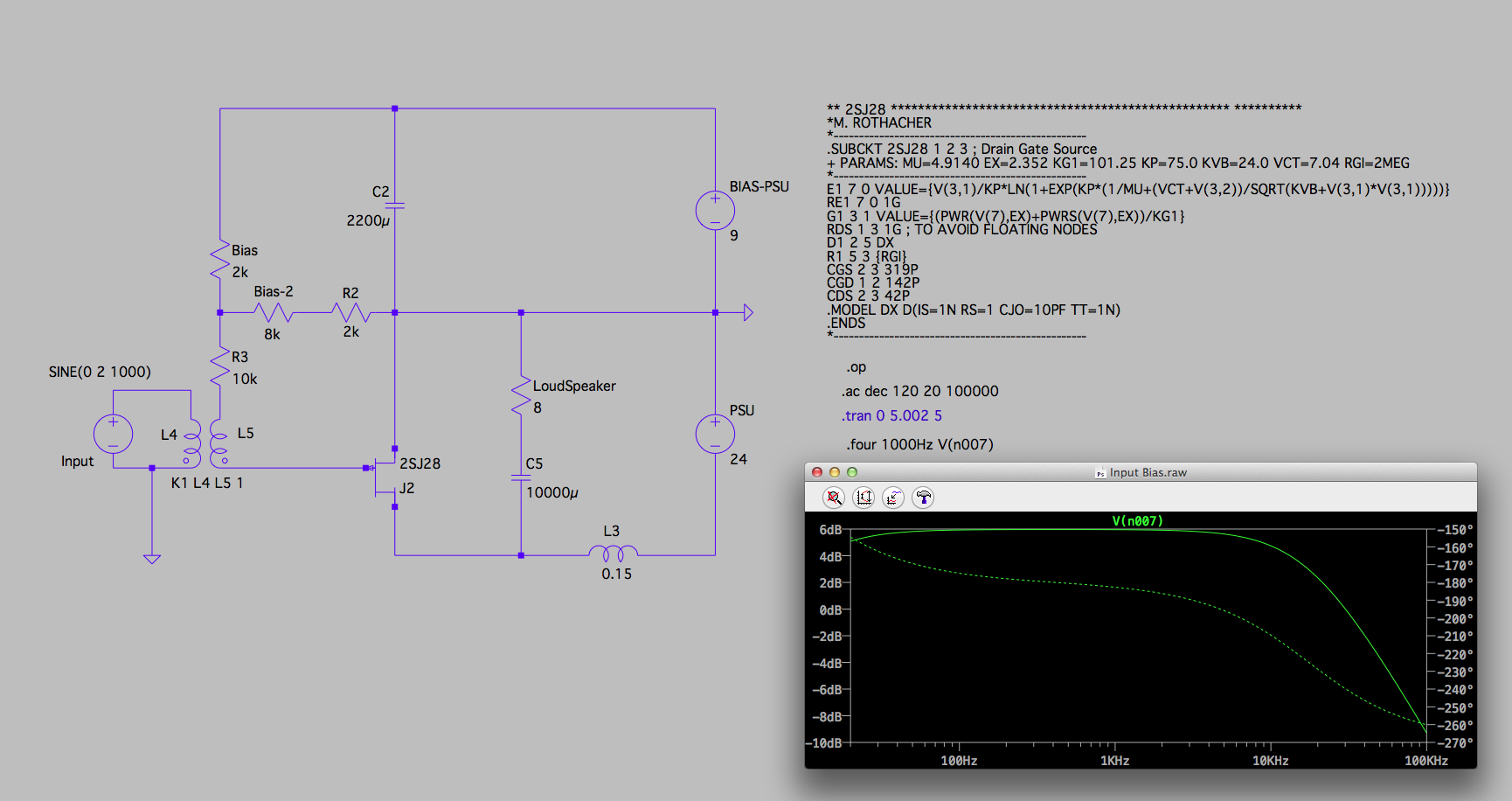This screenshot has height=801, width=1512.
Task: Click the add trace icon in plot toolbar
Action: (893, 498)
